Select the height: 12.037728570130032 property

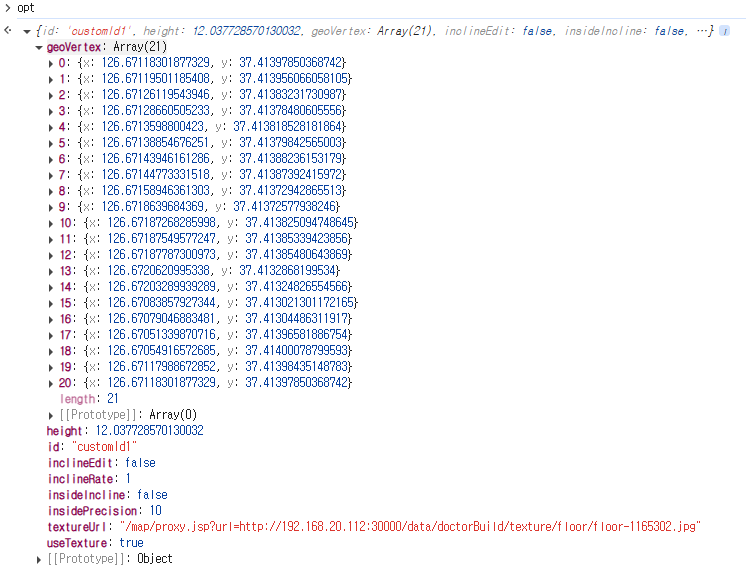125,431
